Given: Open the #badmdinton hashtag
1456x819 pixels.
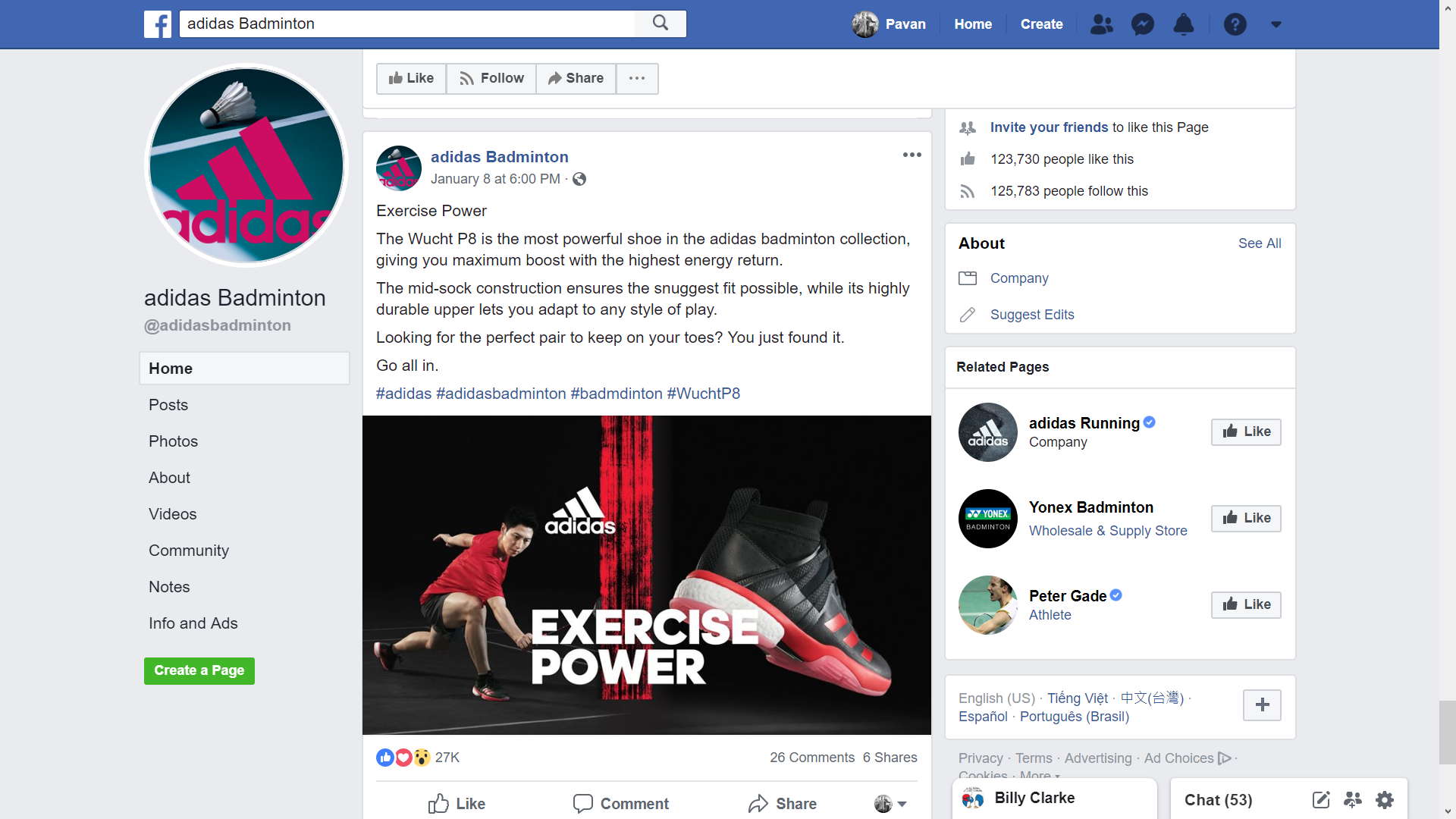Looking at the screenshot, I should (616, 394).
